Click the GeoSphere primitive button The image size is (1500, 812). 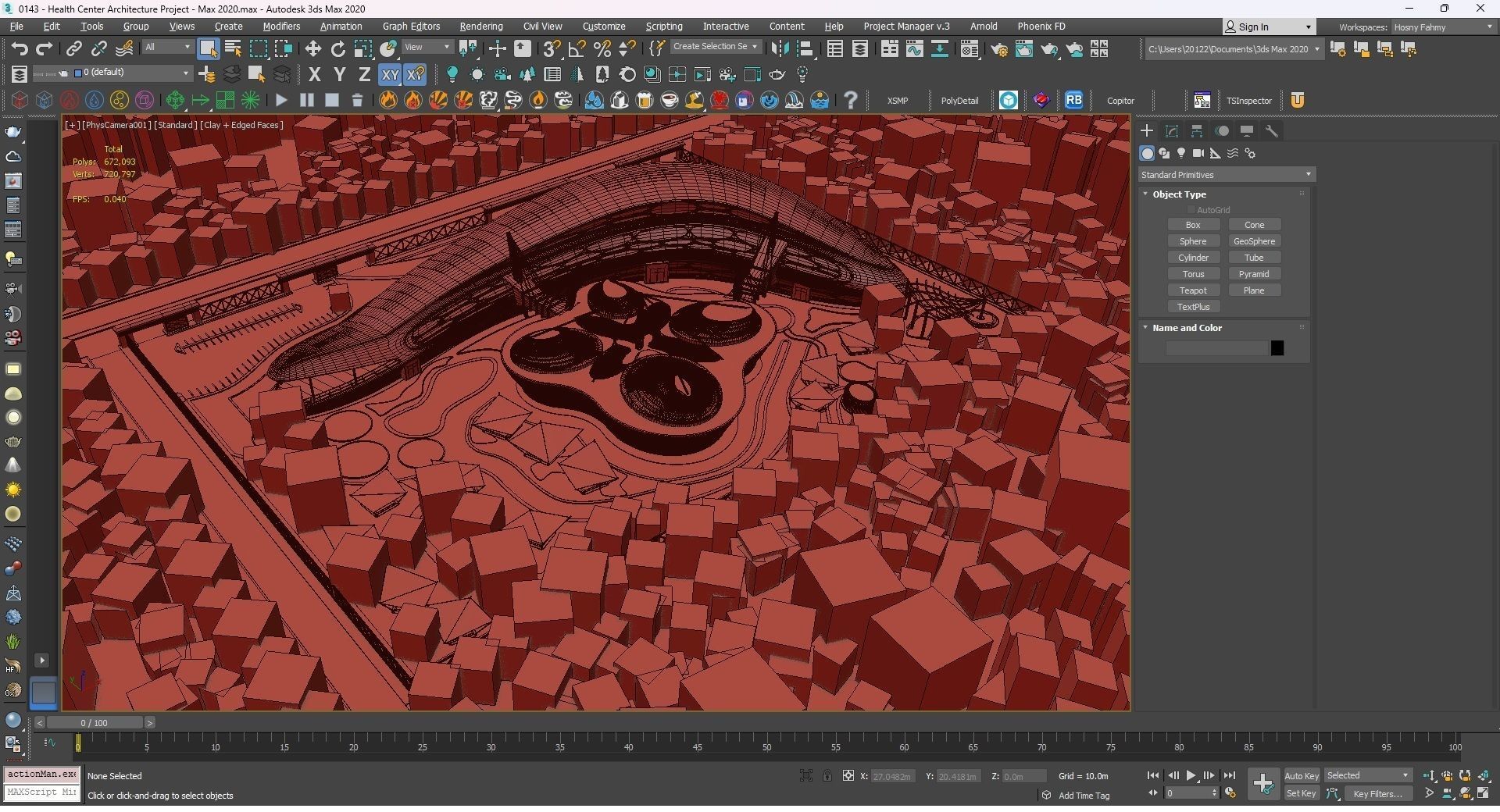1254,241
